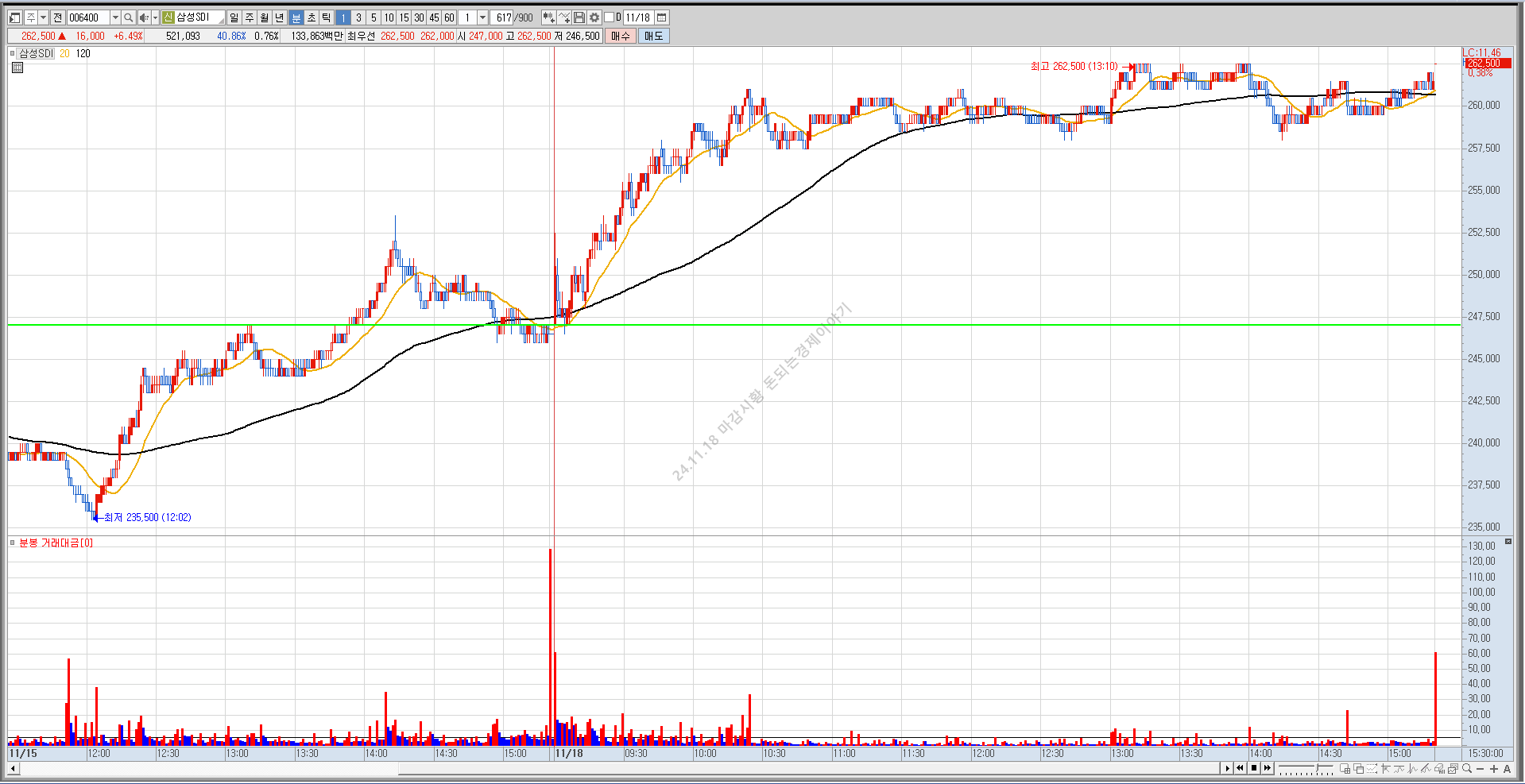Select the 초 seconds chart toggle
This screenshot has width=1525, height=784.
312,17
